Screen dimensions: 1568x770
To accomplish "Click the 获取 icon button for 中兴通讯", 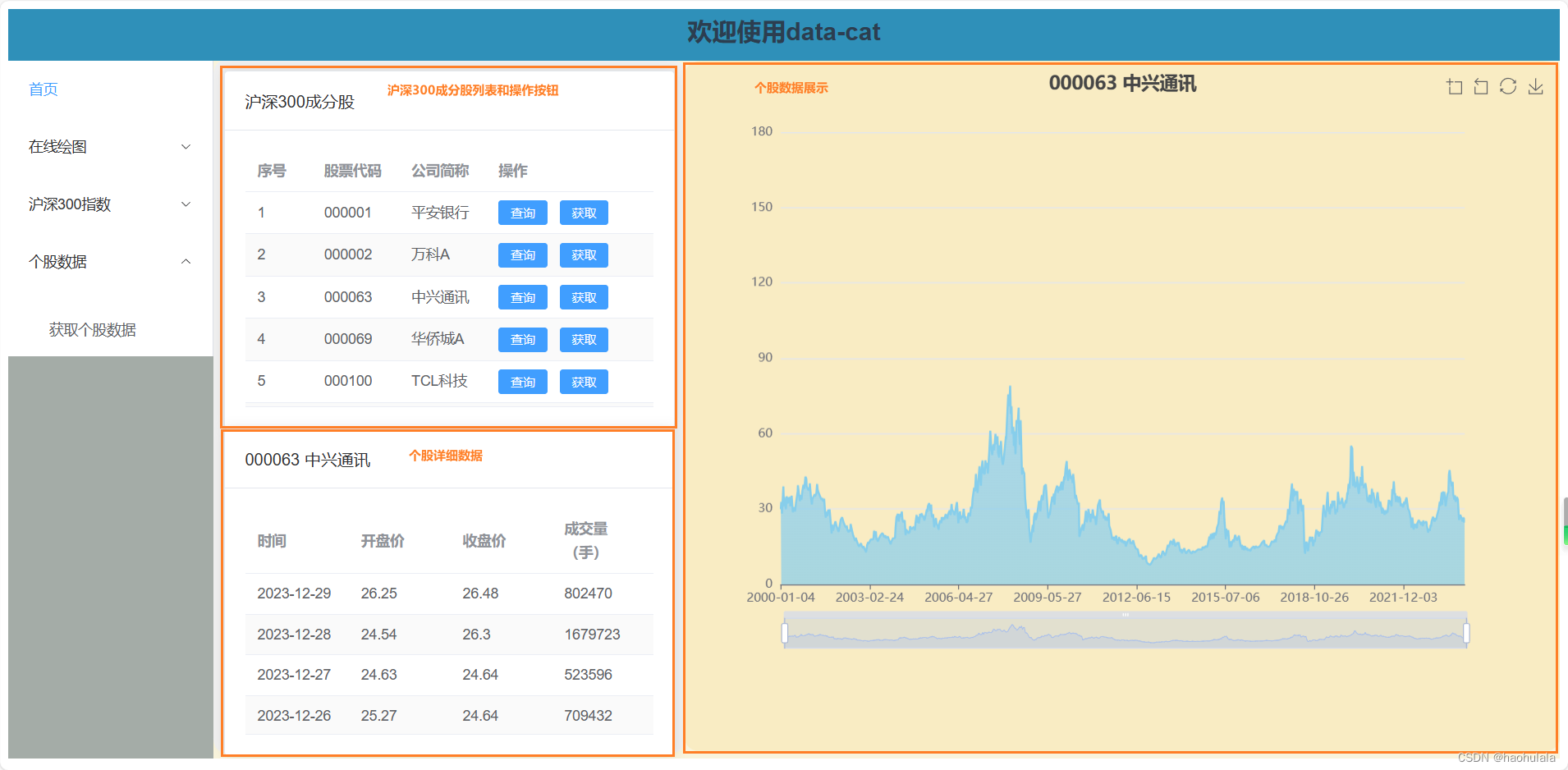I will (x=584, y=297).
